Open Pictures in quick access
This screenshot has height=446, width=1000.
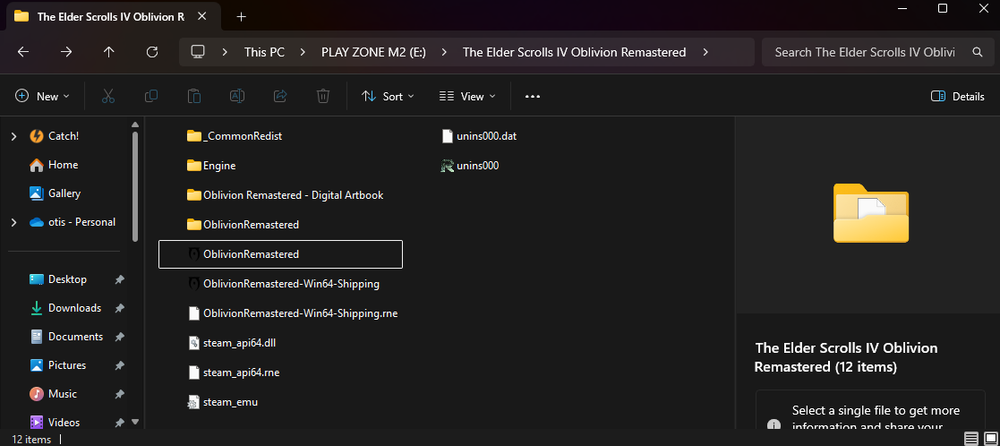tap(67, 366)
